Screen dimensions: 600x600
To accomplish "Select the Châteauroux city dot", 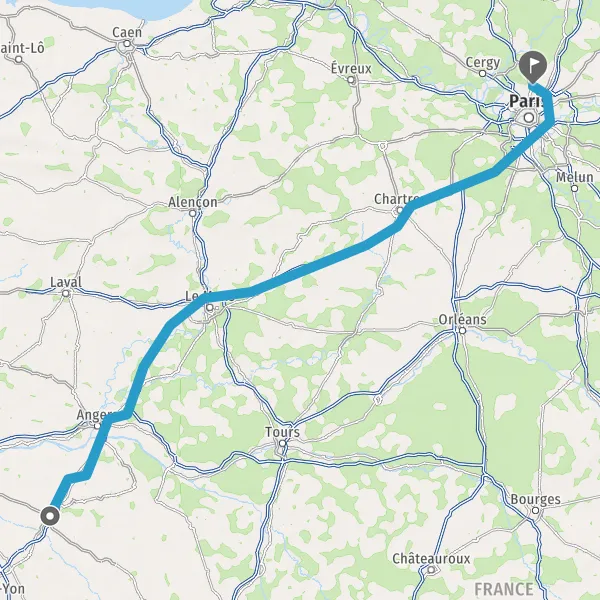I will click(431, 570).
